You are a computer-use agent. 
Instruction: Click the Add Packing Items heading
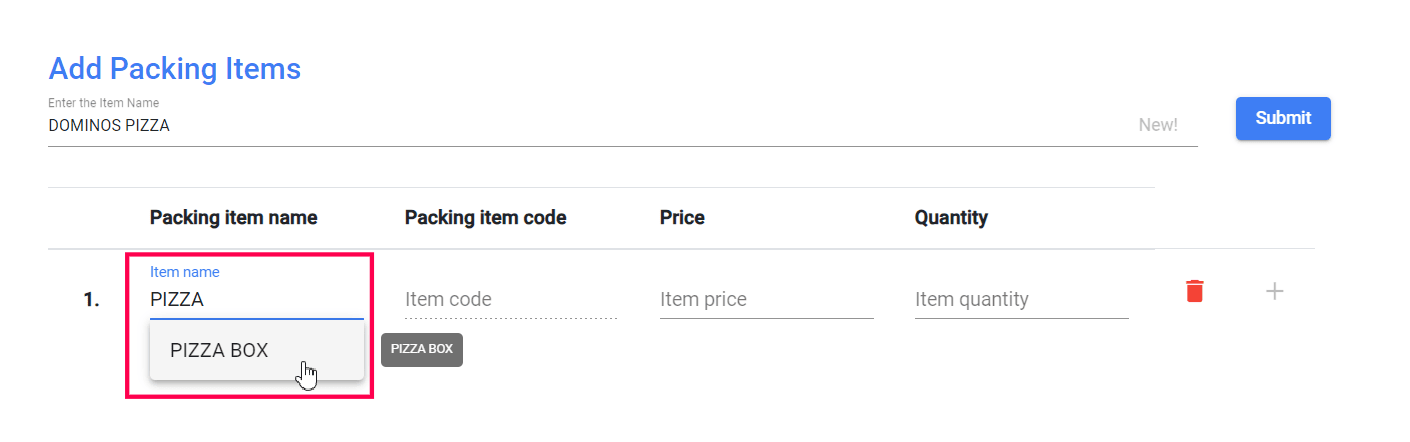coord(175,69)
